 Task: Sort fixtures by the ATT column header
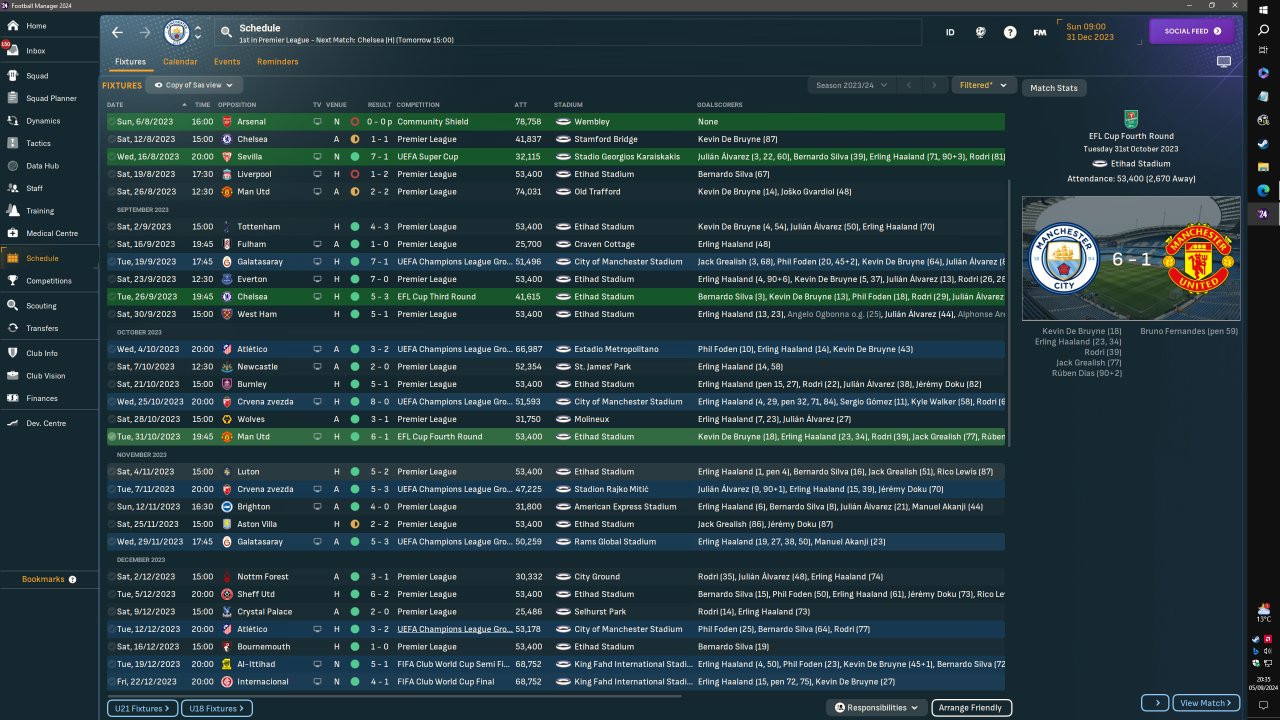point(520,105)
